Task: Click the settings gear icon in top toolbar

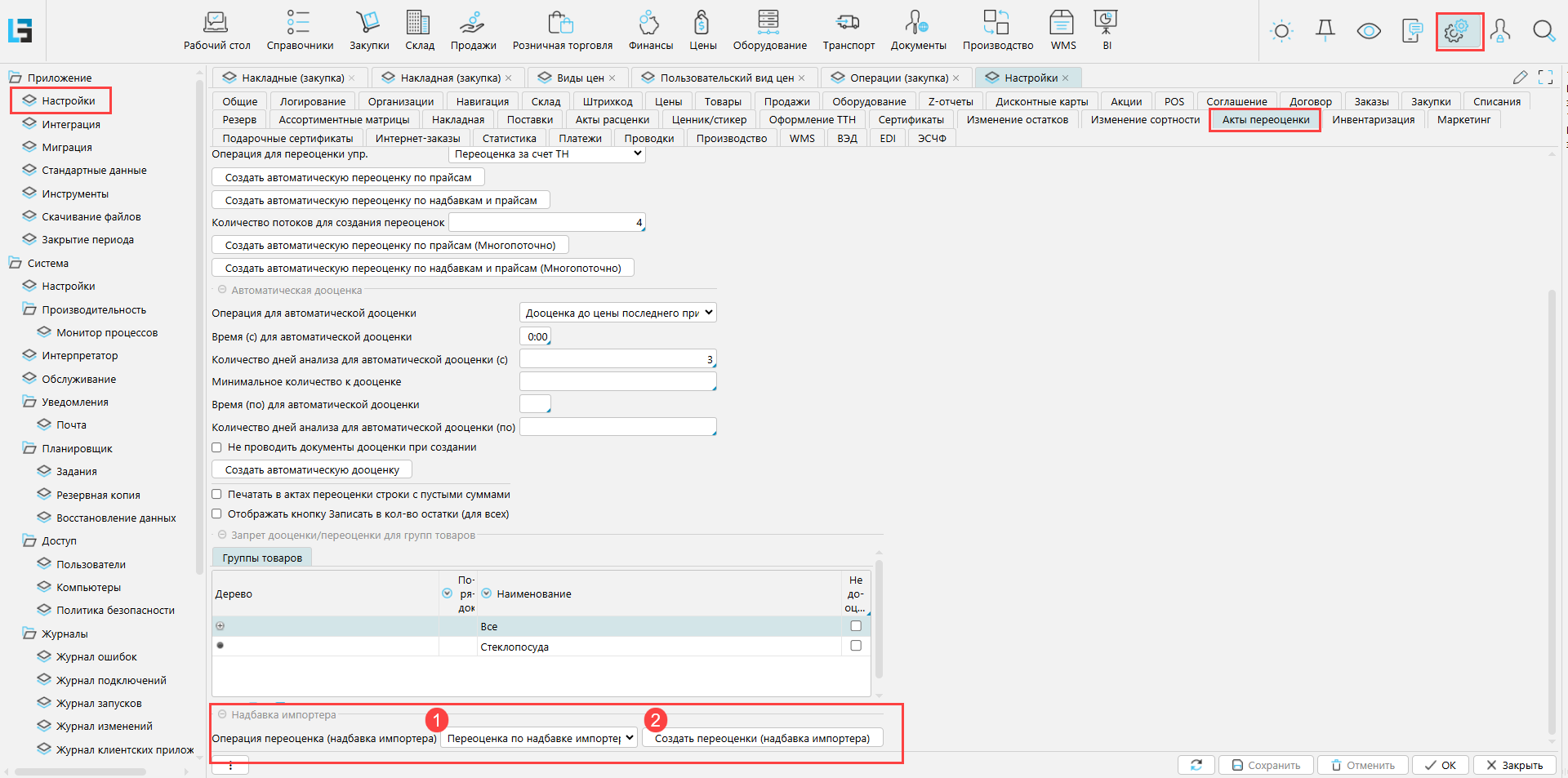Action: coord(1457,32)
